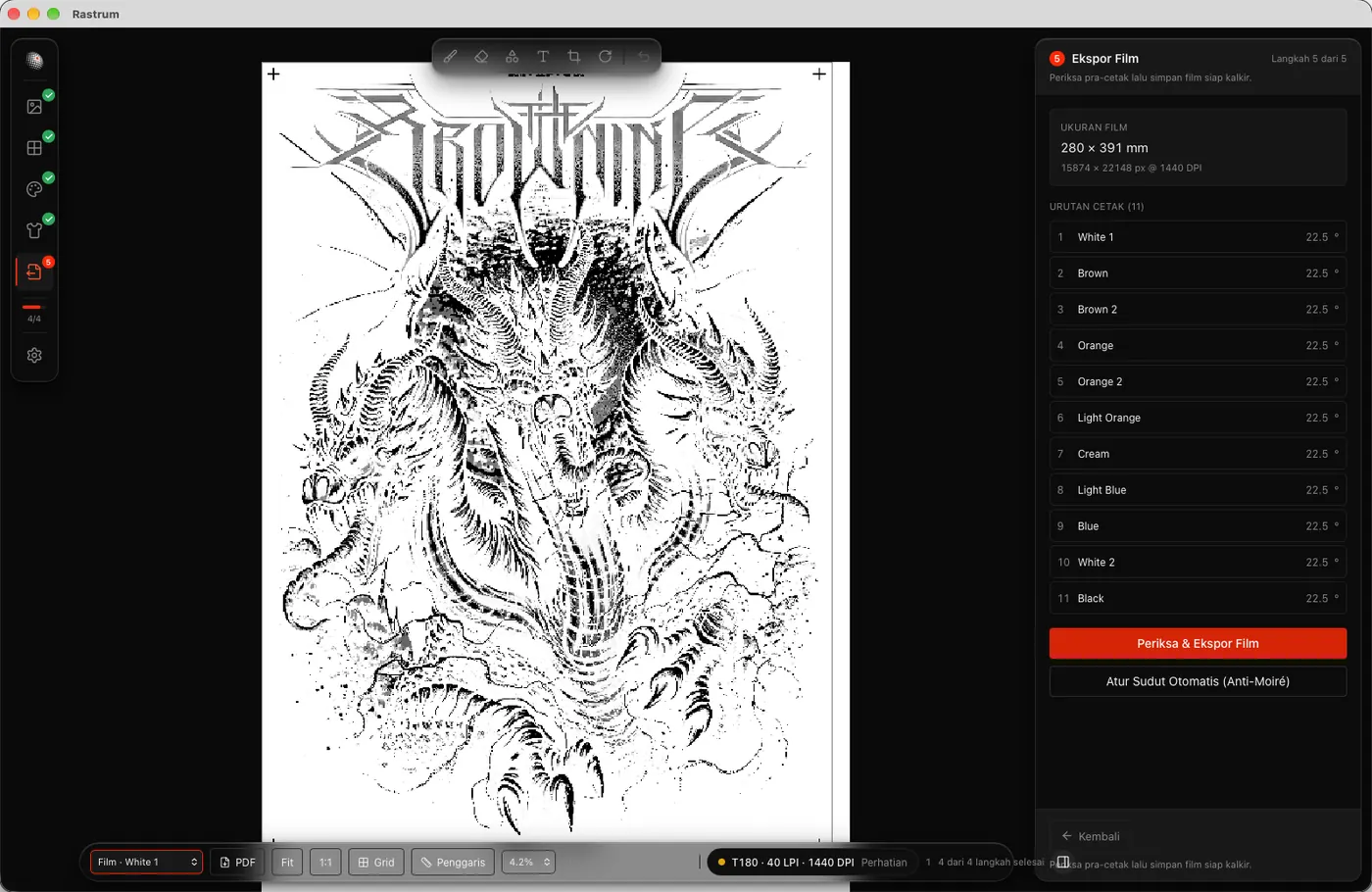The image size is (1372, 892).
Task: Select the Brown 2 print order row
Action: [x=1198, y=310]
